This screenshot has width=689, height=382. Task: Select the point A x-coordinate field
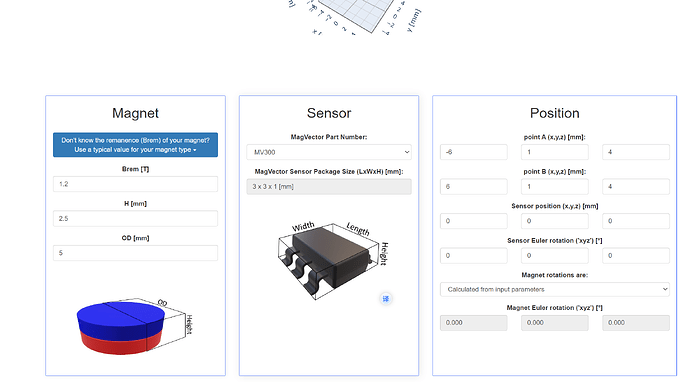(x=474, y=152)
